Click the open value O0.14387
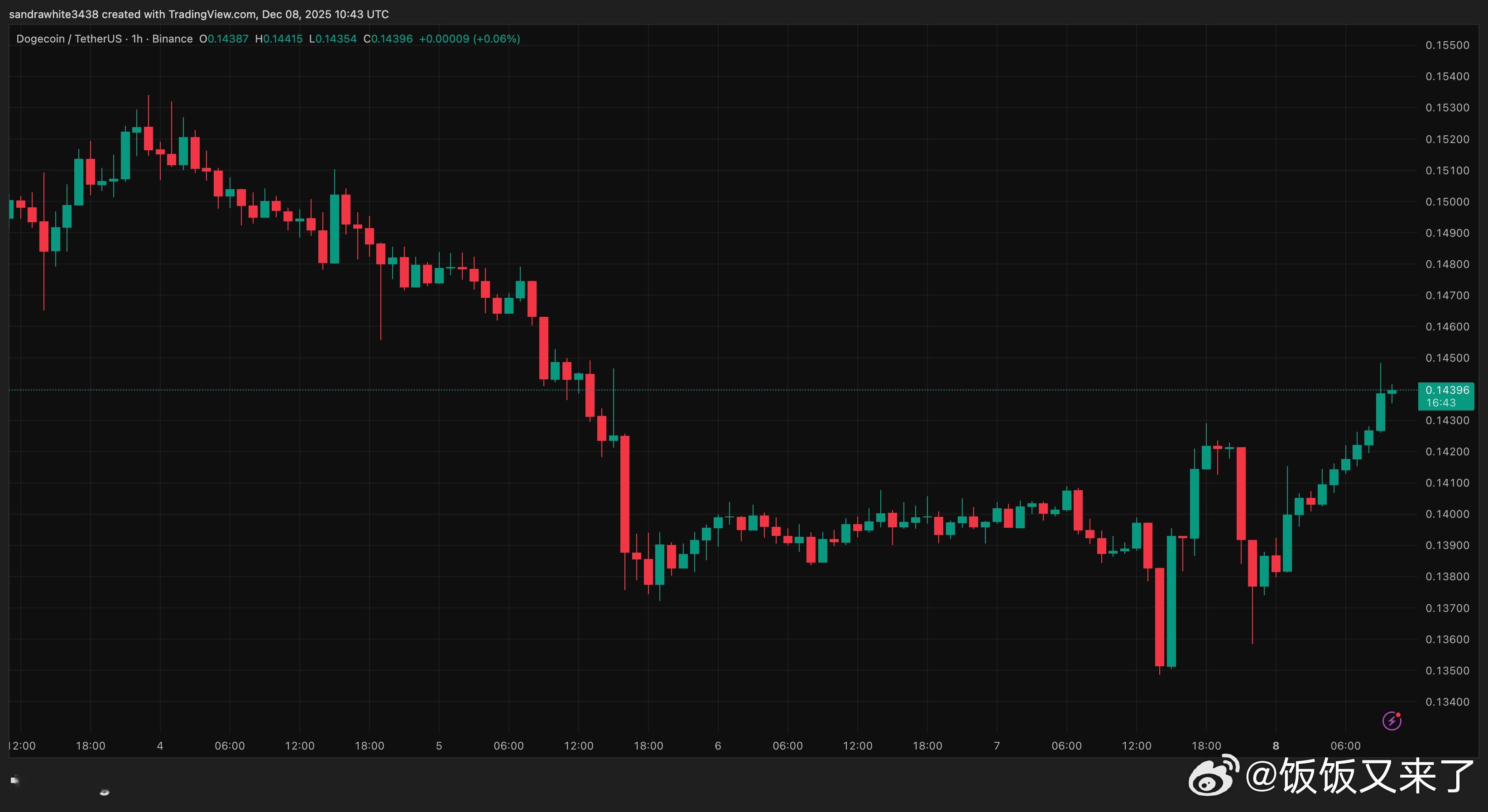This screenshot has height=812, width=1488. point(224,38)
